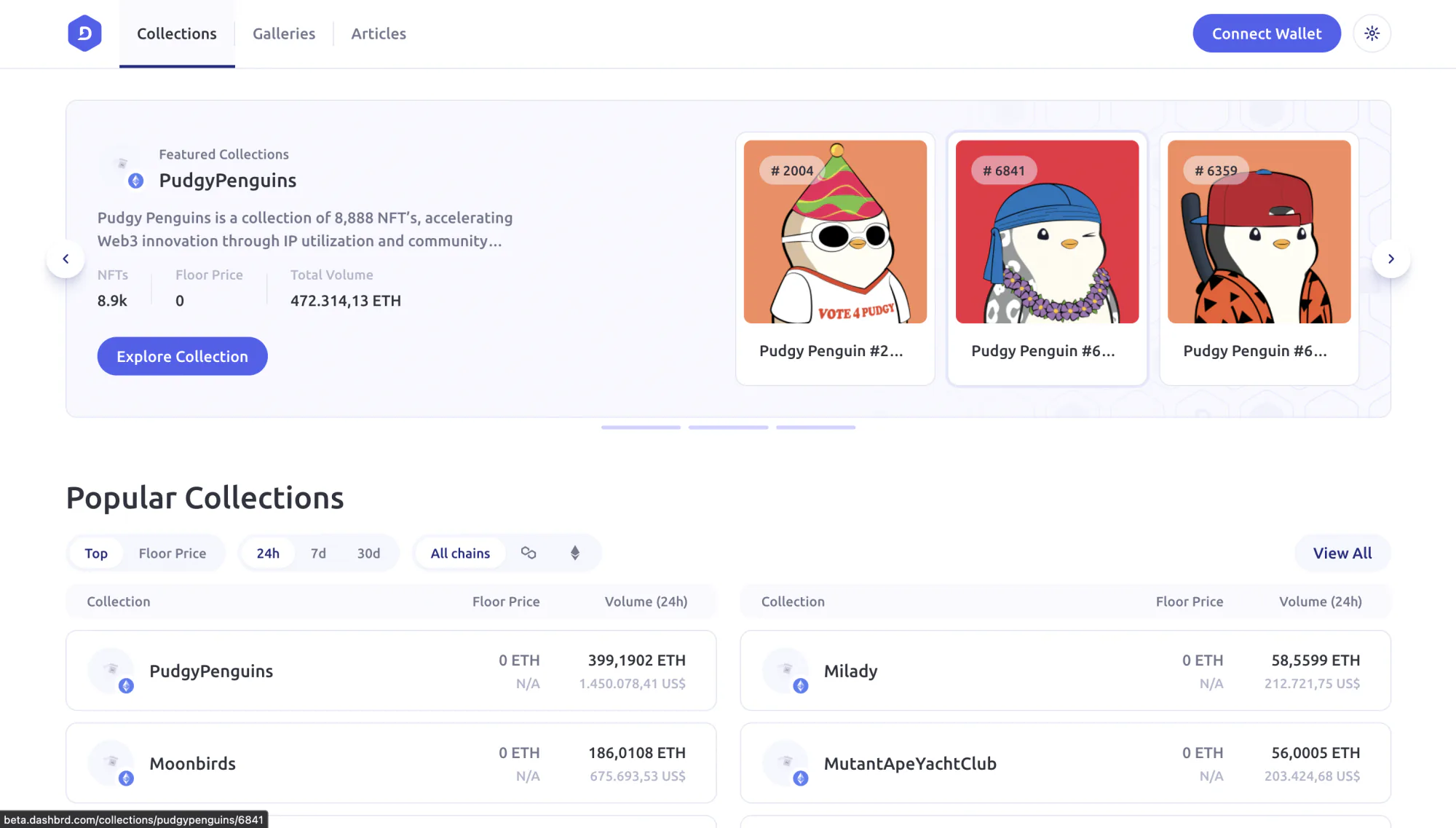
Task: Open the Articles tab
Action: [x=379, y=33]
